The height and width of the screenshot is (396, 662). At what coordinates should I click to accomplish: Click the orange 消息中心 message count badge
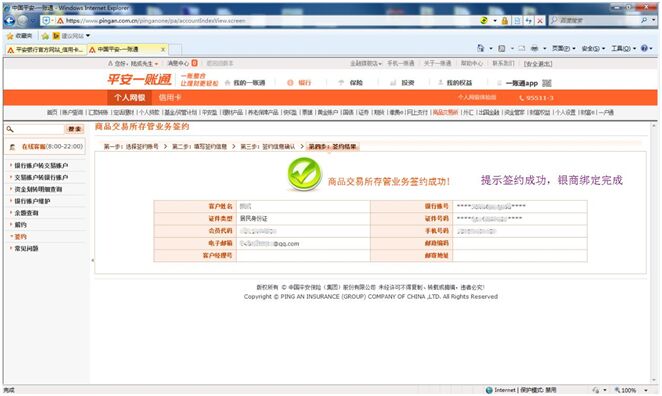195,63
